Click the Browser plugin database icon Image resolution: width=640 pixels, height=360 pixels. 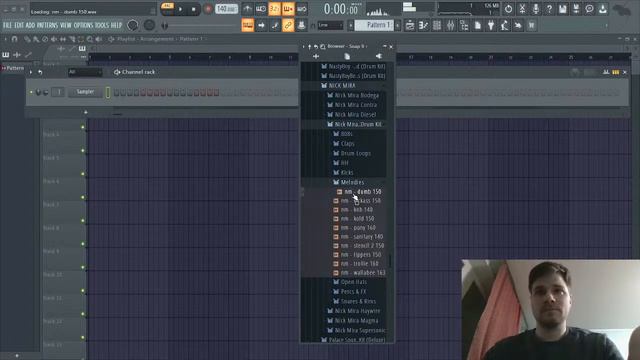379,56
